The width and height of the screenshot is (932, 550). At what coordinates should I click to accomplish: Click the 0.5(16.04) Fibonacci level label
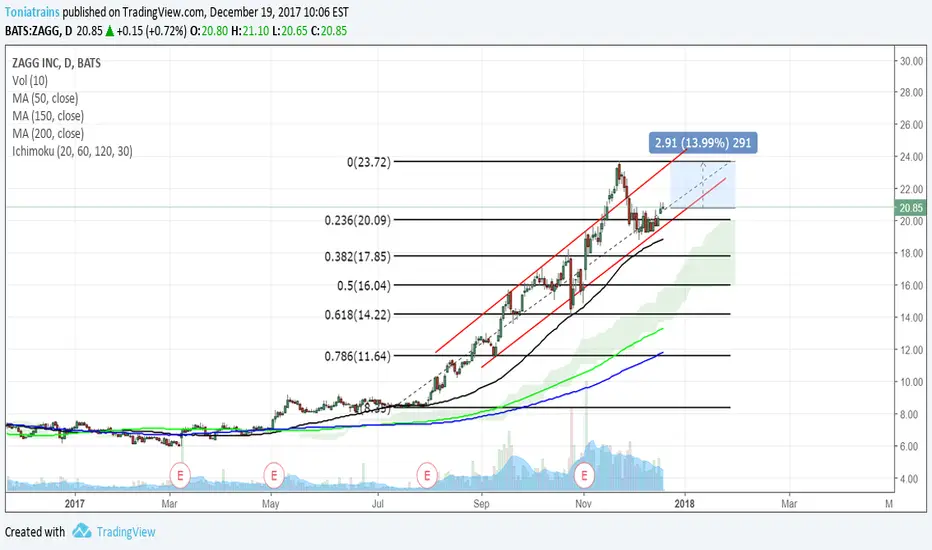[x=364, y=285]
